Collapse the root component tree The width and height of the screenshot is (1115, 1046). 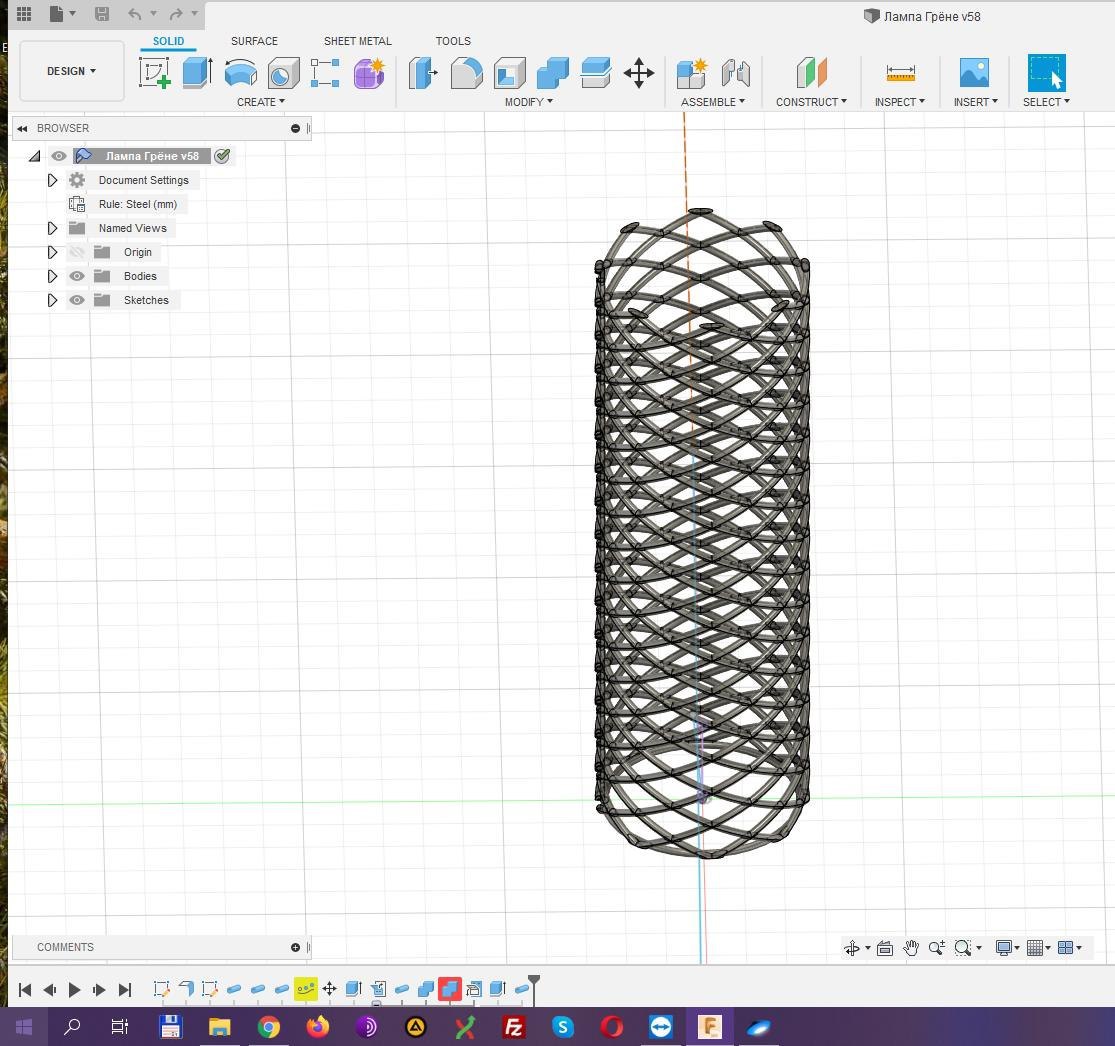[34, 156]
